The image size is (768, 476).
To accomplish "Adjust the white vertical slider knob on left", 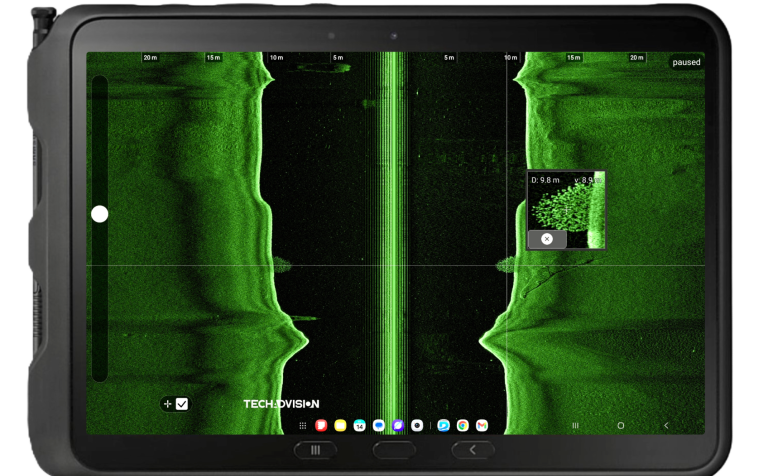I will click(99, 214).
